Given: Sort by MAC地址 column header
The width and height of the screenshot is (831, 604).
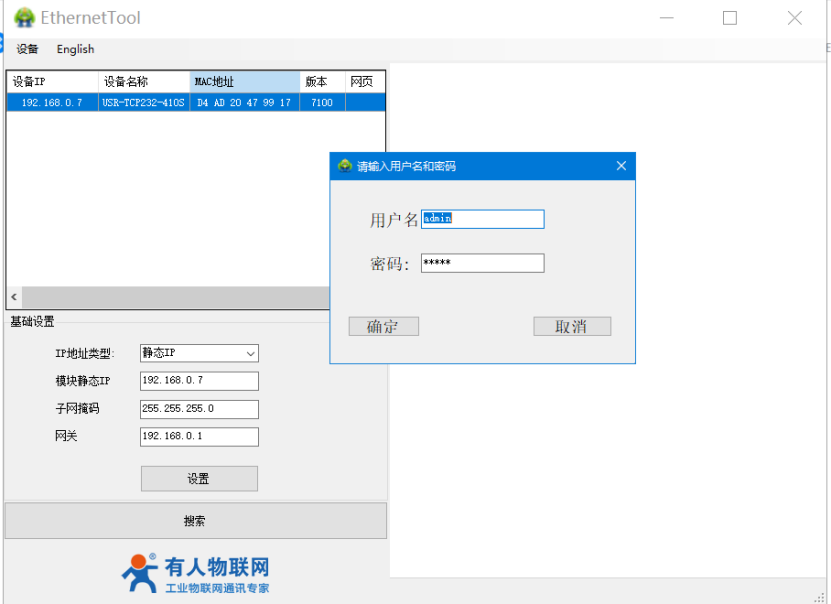Looking at the screenshot, I should [x=244, y=82].
